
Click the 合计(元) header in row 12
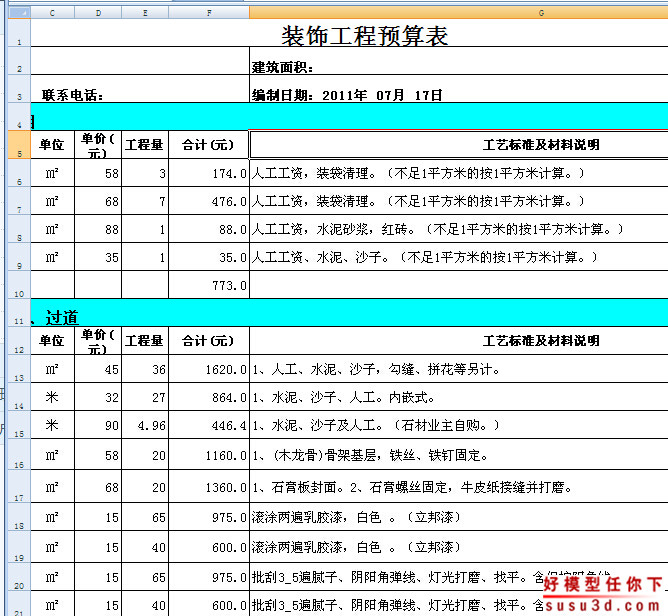click(x=209, y=341)
